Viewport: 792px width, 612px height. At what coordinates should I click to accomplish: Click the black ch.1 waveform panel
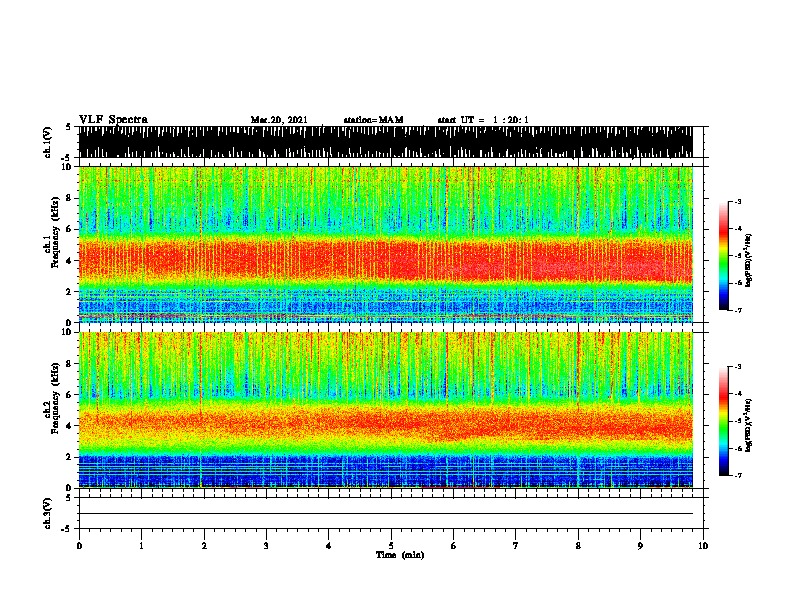[x=385, y=142]
